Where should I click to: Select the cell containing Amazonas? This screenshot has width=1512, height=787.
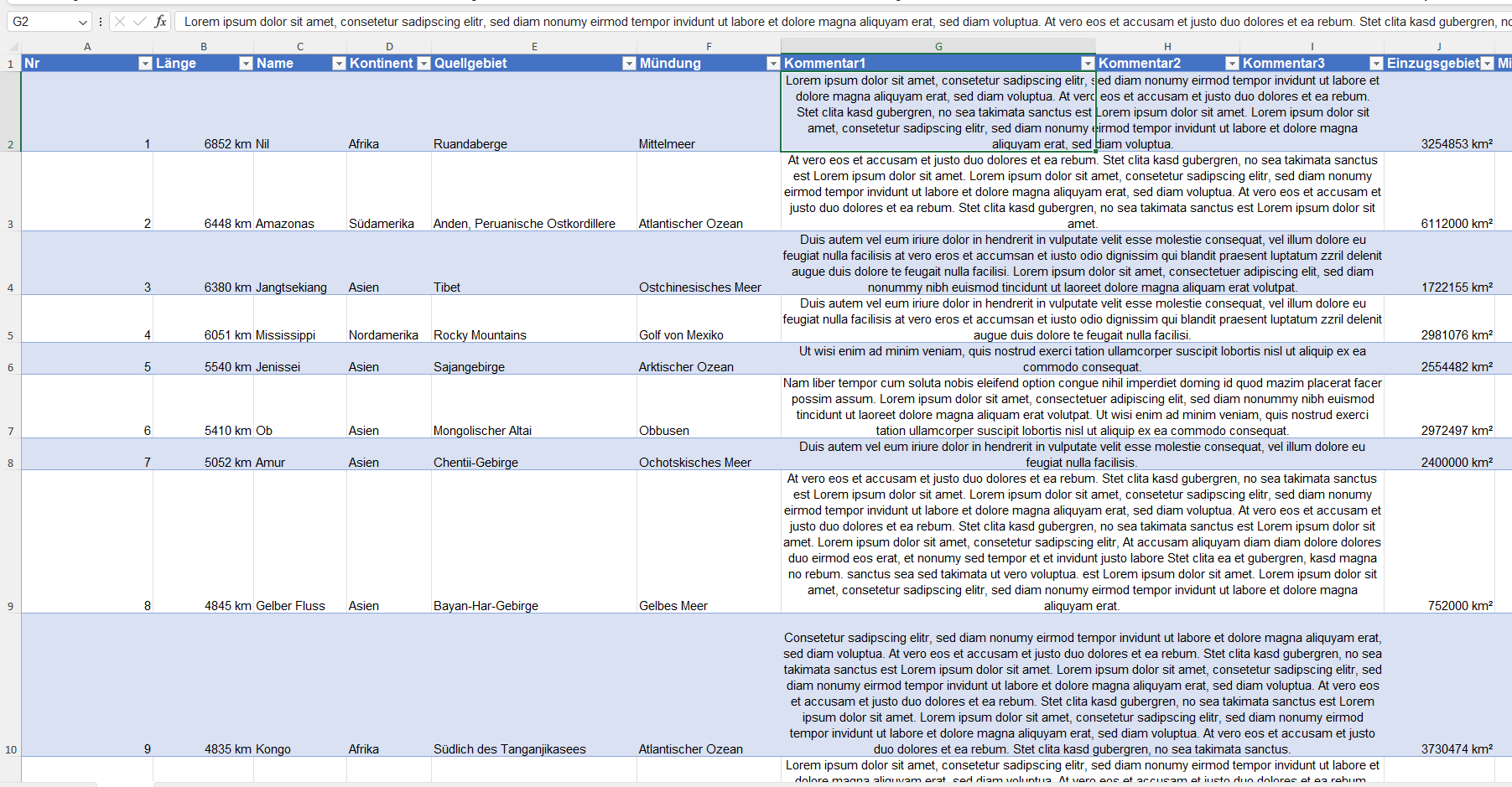[299, 223]
